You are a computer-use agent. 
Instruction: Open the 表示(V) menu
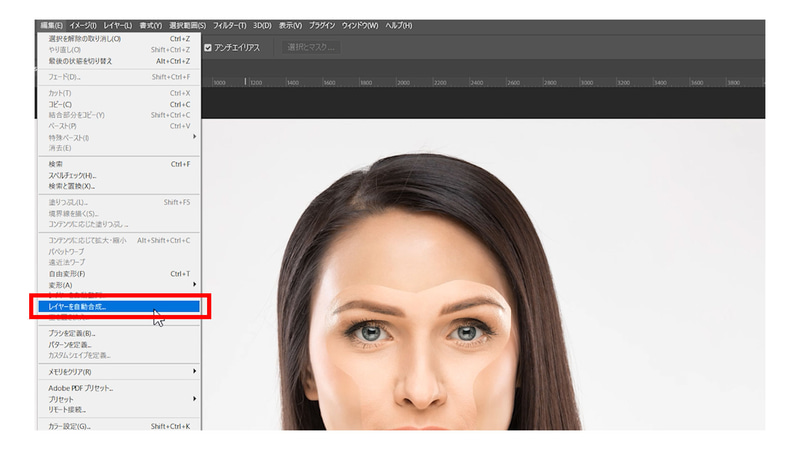pos(290,26)
